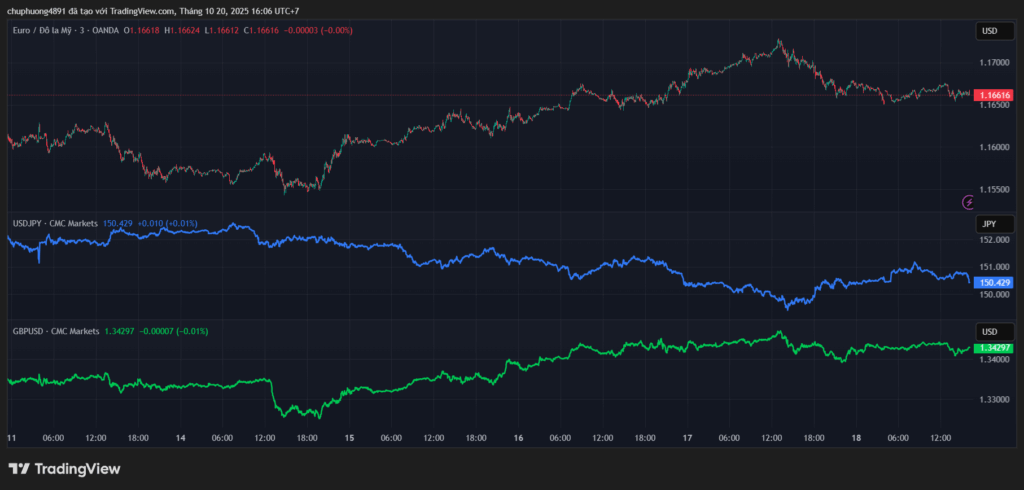Click the green 1.34297 price label
The width and height of the screenshot is (1024, 490).
(994, 347)
